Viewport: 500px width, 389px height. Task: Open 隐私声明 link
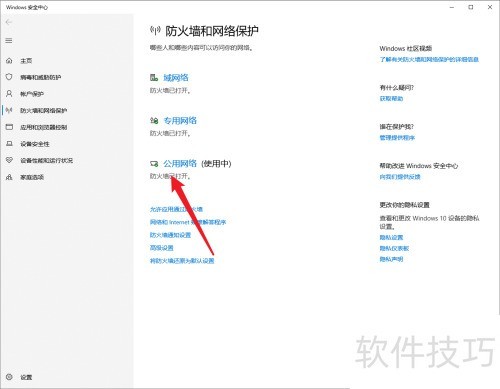[391, 259]
